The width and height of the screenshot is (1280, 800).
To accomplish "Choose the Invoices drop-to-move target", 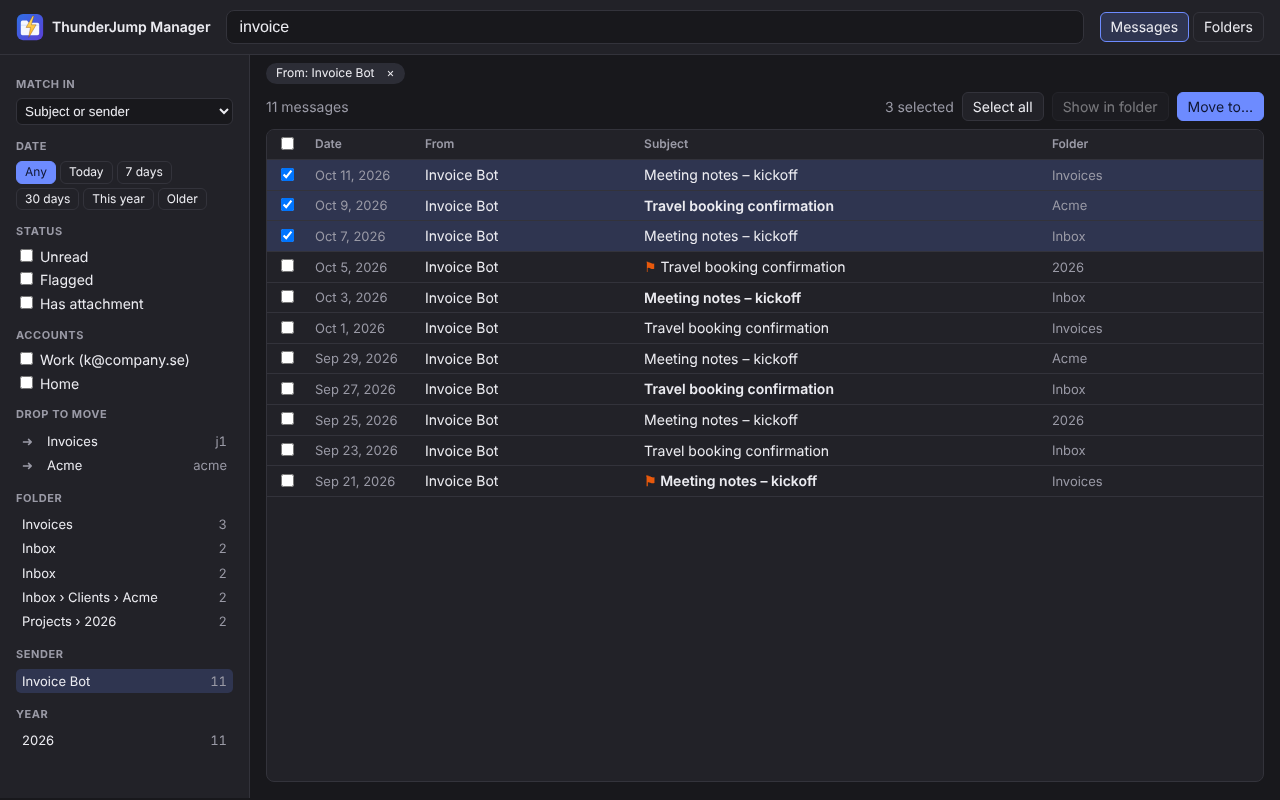I will tap(124, 441).
